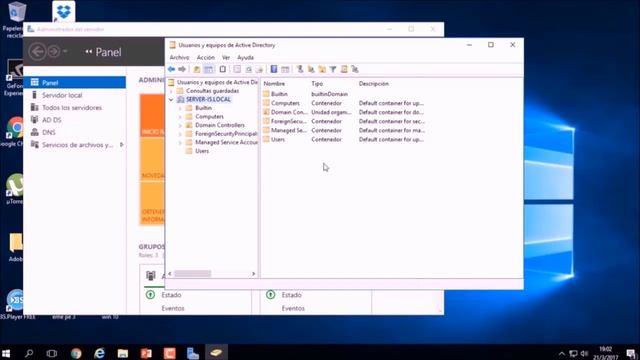Image resolution: width=640 pixels, height=360 pixels.
Task: Click the Filter funnel icon
Action: [x=333, y=69]
